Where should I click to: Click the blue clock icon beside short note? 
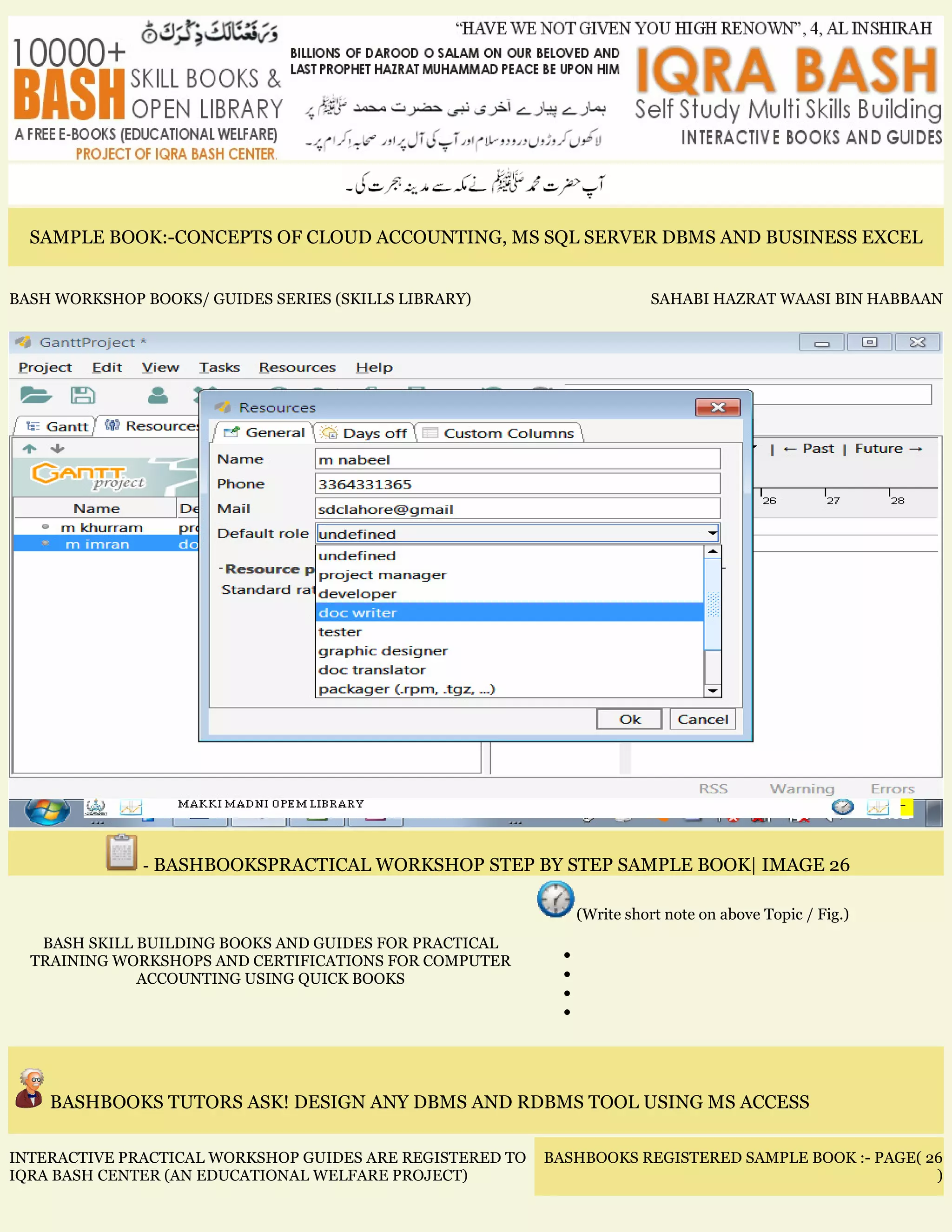555,899
